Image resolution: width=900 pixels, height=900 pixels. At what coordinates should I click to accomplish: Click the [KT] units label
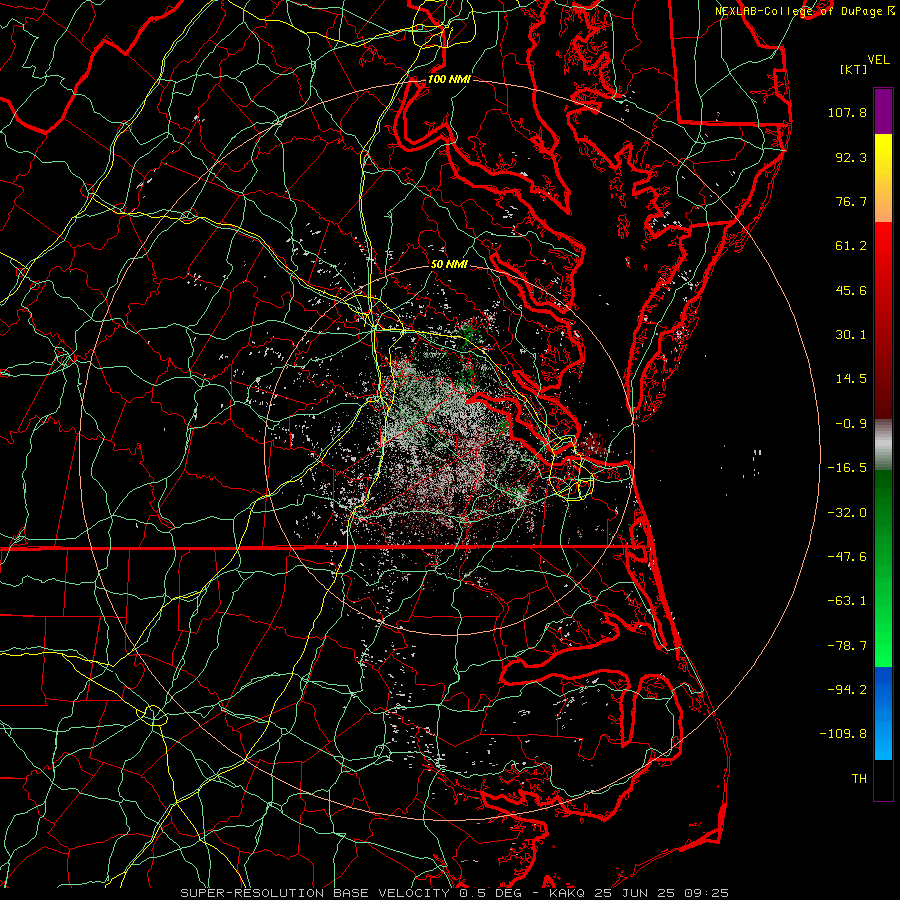pos(854,69)
